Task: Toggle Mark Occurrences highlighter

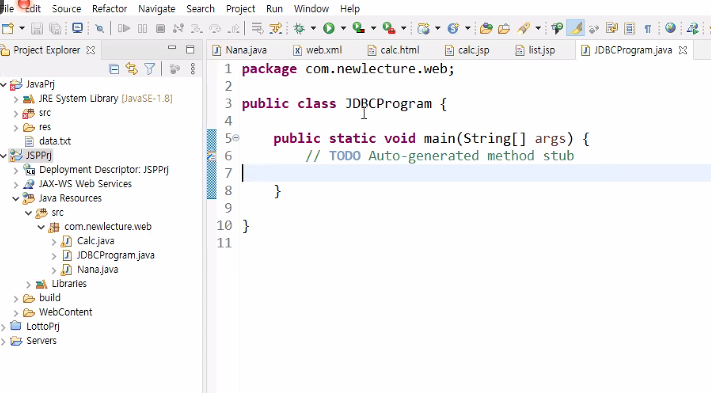Action: point(575,29)
